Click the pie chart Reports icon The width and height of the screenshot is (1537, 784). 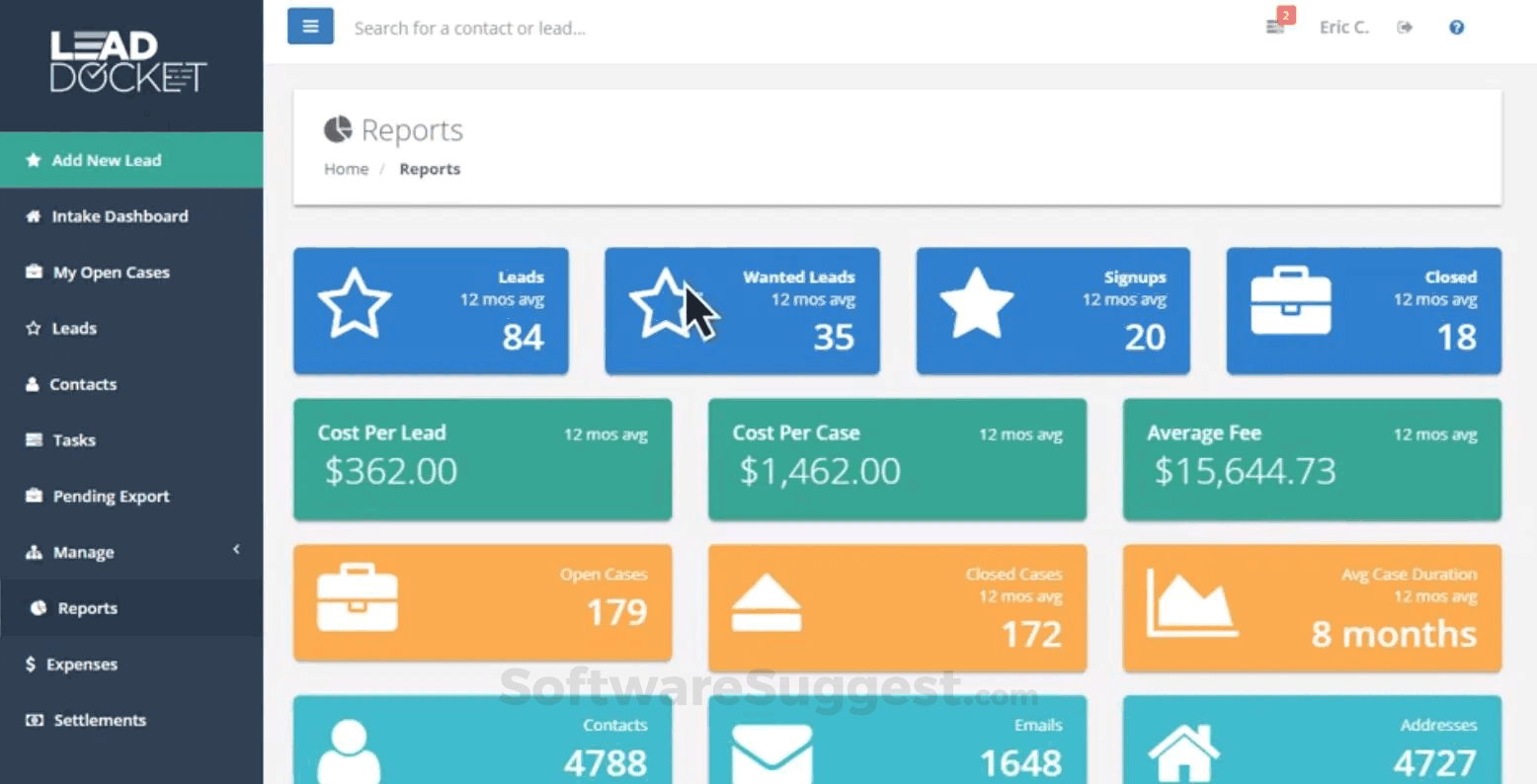(37, 607)
